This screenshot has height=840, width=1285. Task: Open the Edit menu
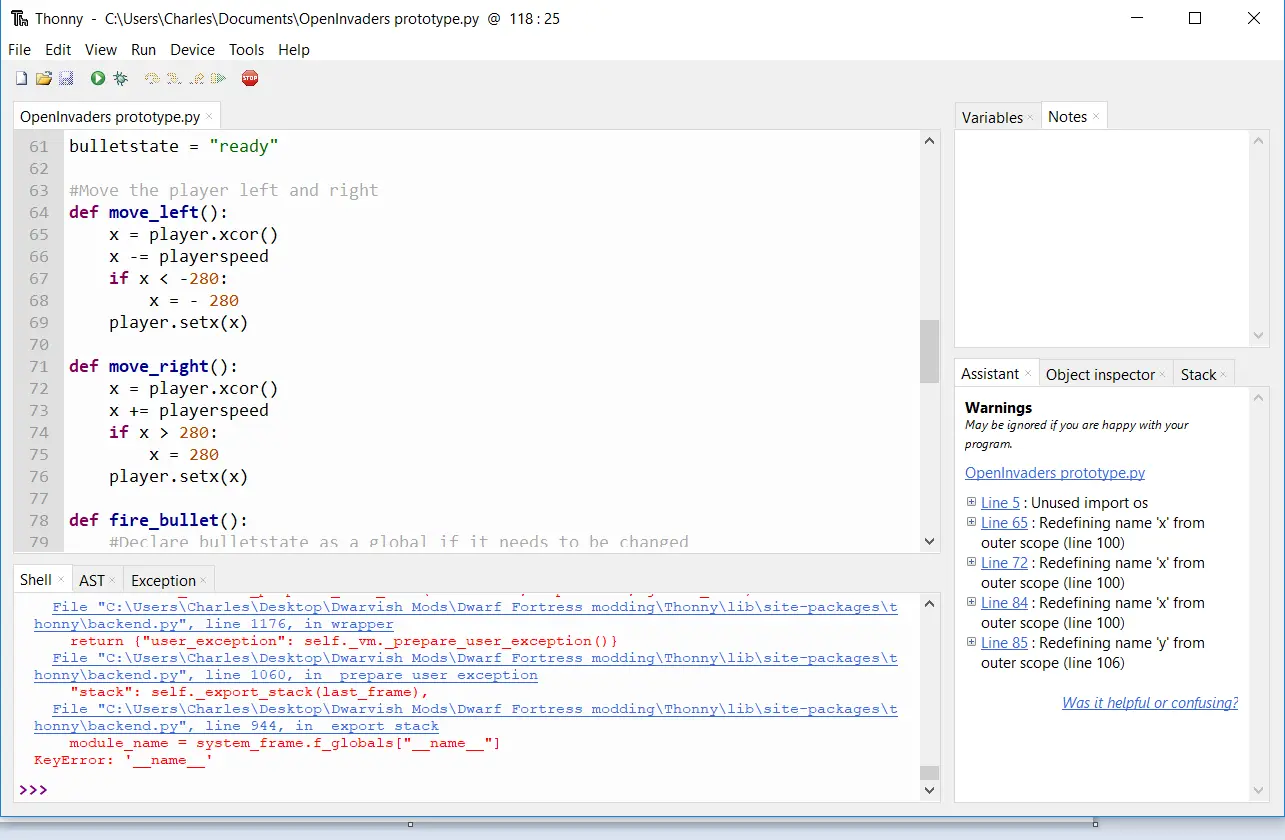point(58,49)
